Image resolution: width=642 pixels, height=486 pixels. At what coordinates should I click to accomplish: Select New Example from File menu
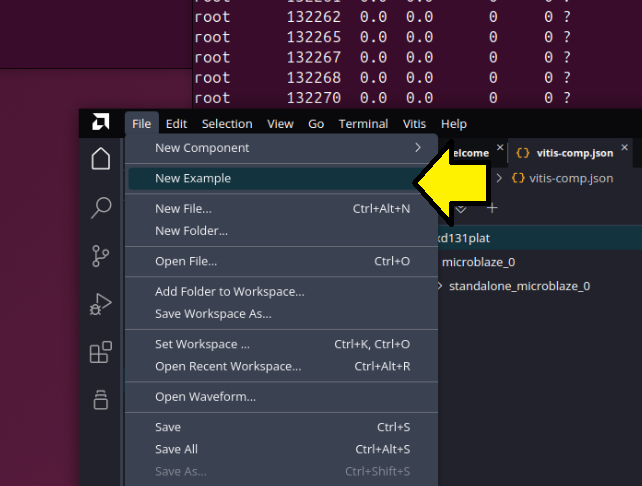tap(193, 178)
